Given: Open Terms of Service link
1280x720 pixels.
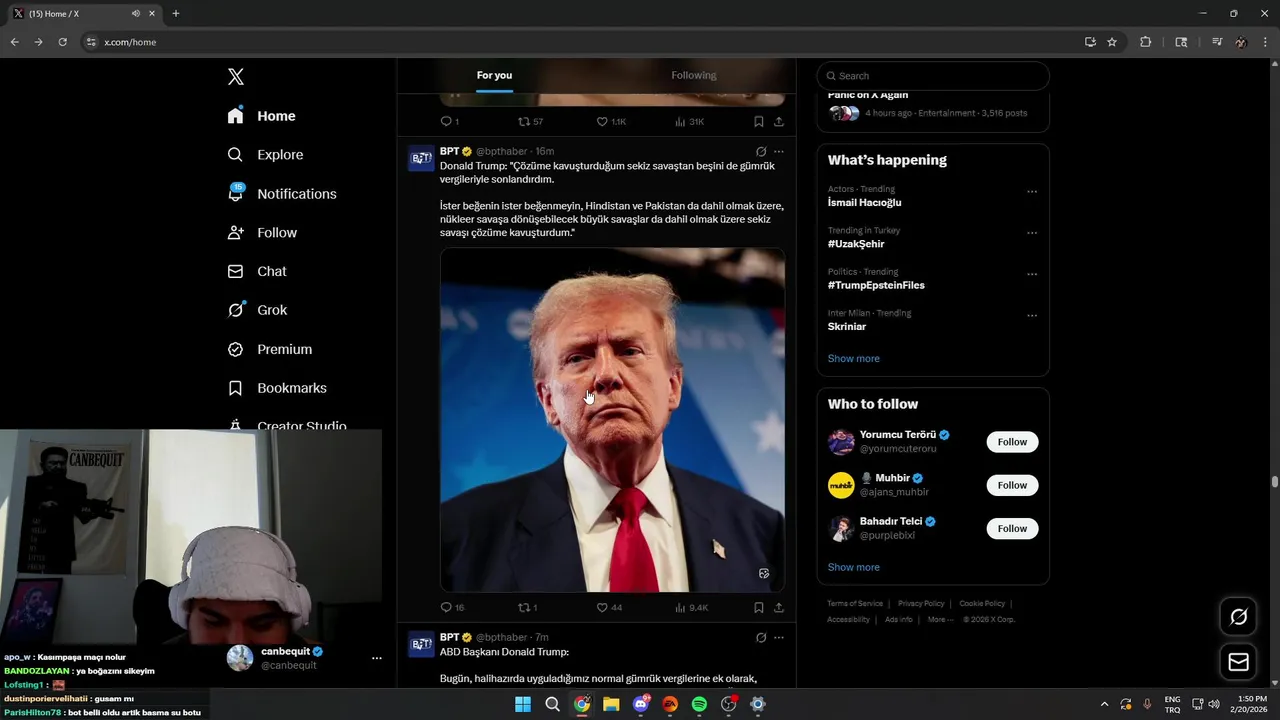Looking at the screenshot, I should [855, 604].
